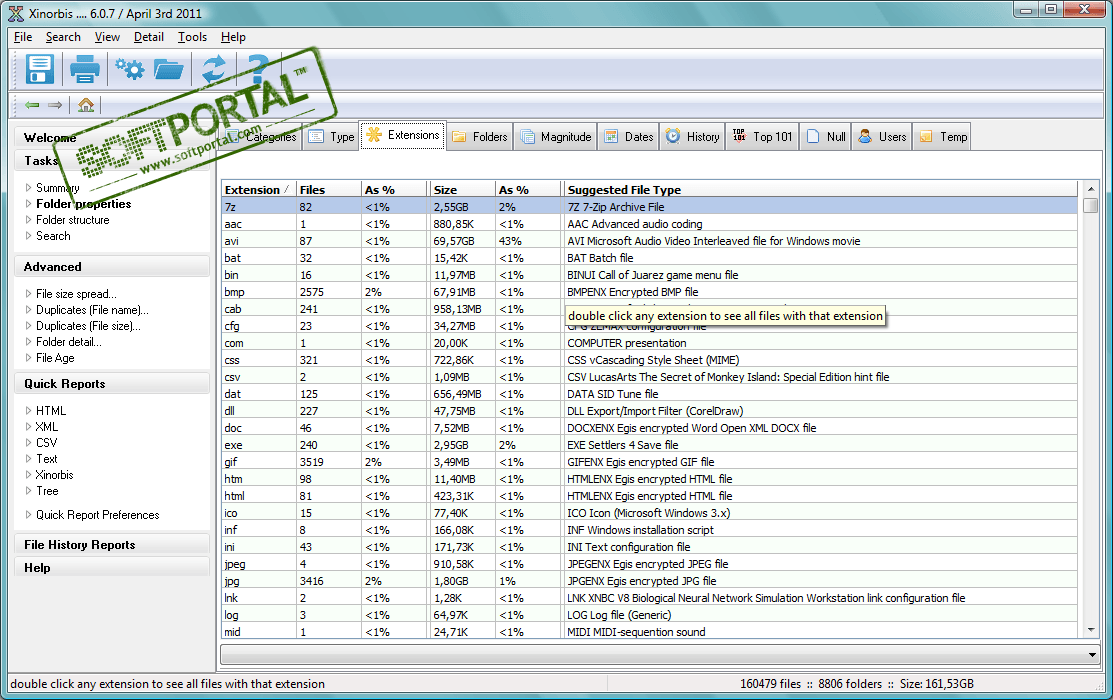Open File size spread... report
Viewport: 1113px width, 700px height.
click(x=77, y=294)
